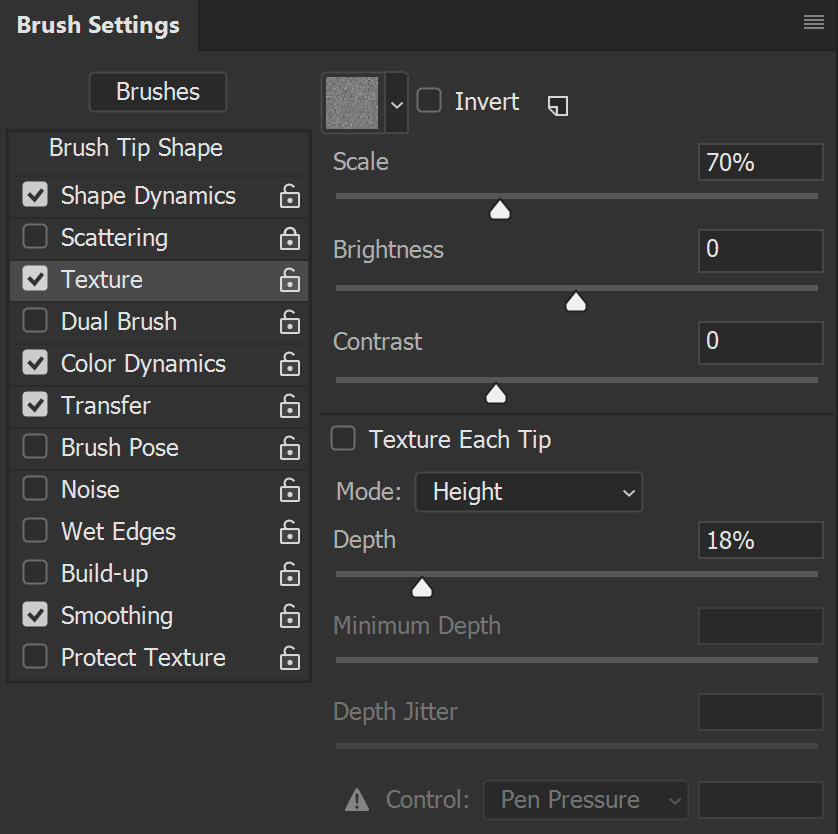Toggle the lock icon beside Scattering
Viewport: 838px width, 834px height.
tap(290, 238)
